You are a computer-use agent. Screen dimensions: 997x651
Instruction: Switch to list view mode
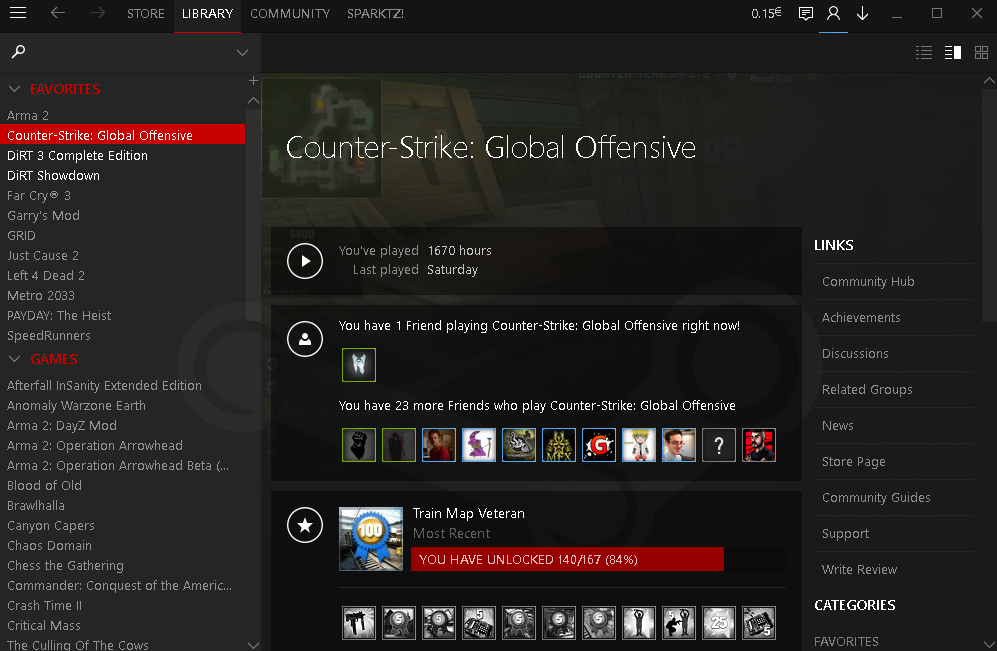tap(924, 52)
